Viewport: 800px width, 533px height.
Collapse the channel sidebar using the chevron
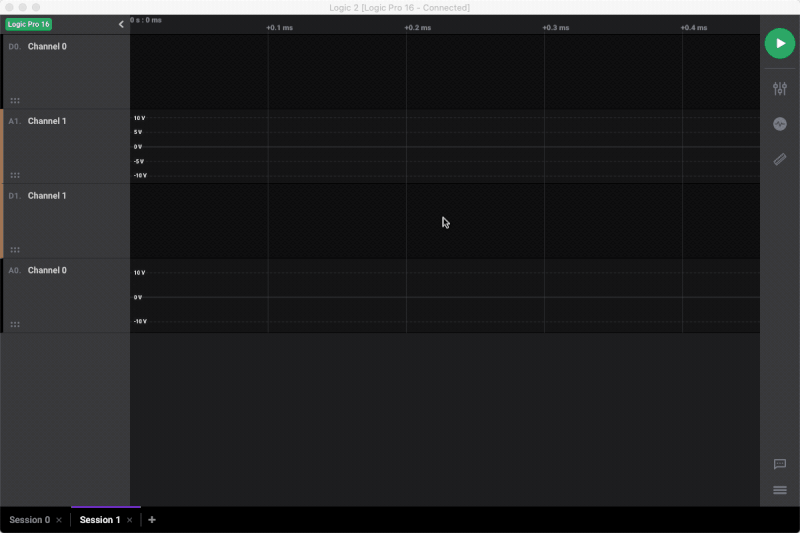(121, 24)
